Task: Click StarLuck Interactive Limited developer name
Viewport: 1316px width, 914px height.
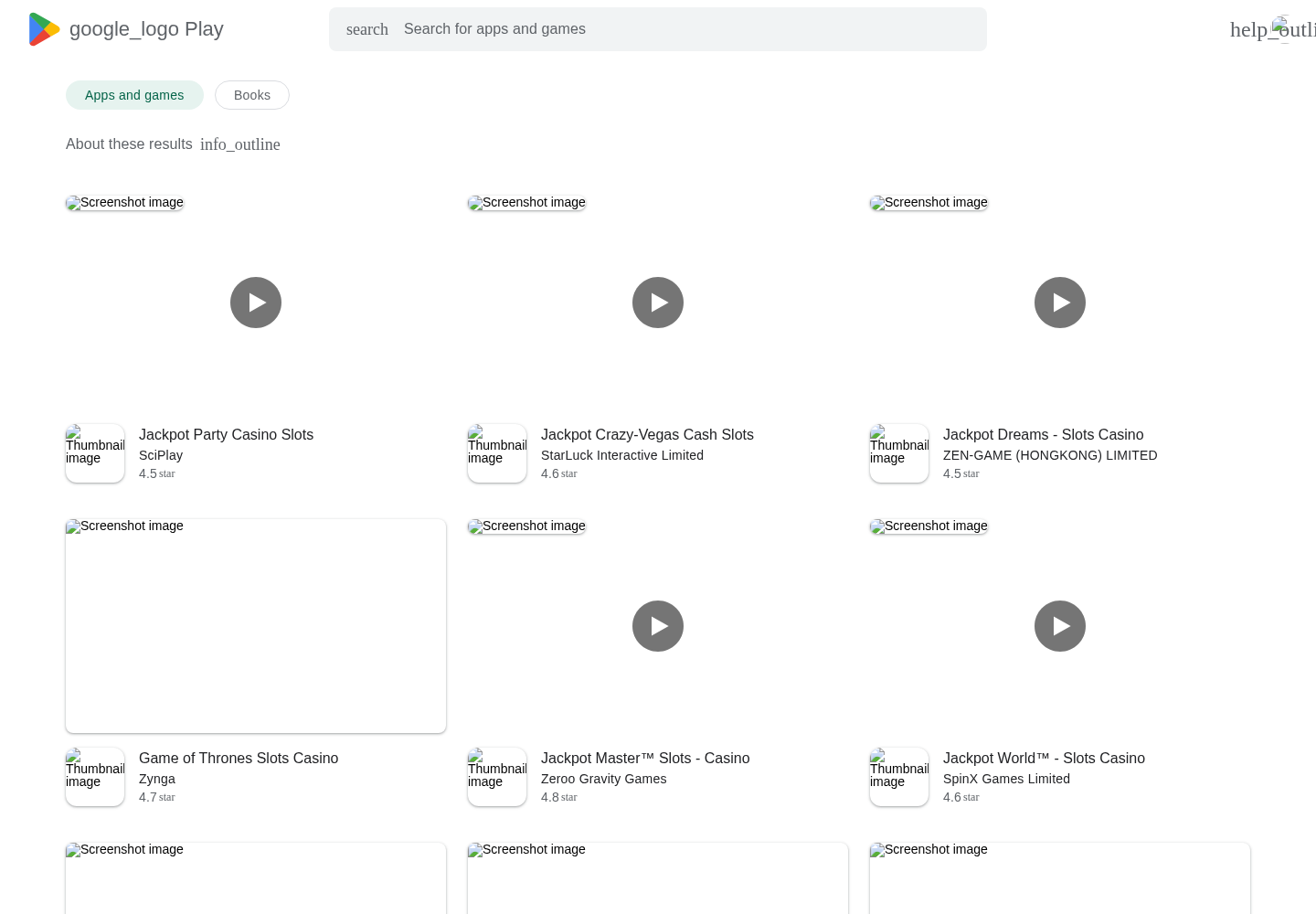Action: (x=622, y=455)
